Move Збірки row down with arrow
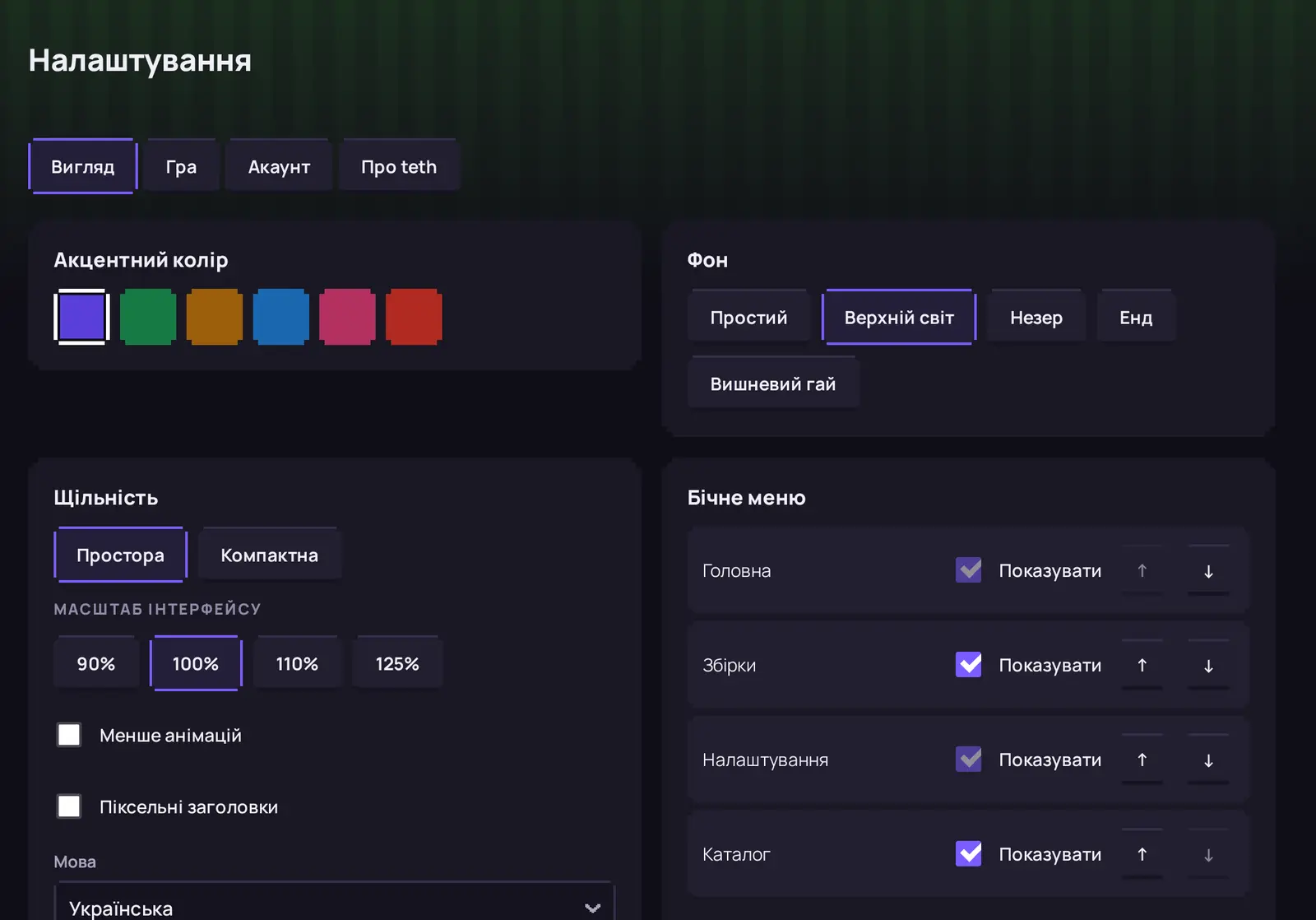This screenshot has height=920, width=1316. [1208, 665]
